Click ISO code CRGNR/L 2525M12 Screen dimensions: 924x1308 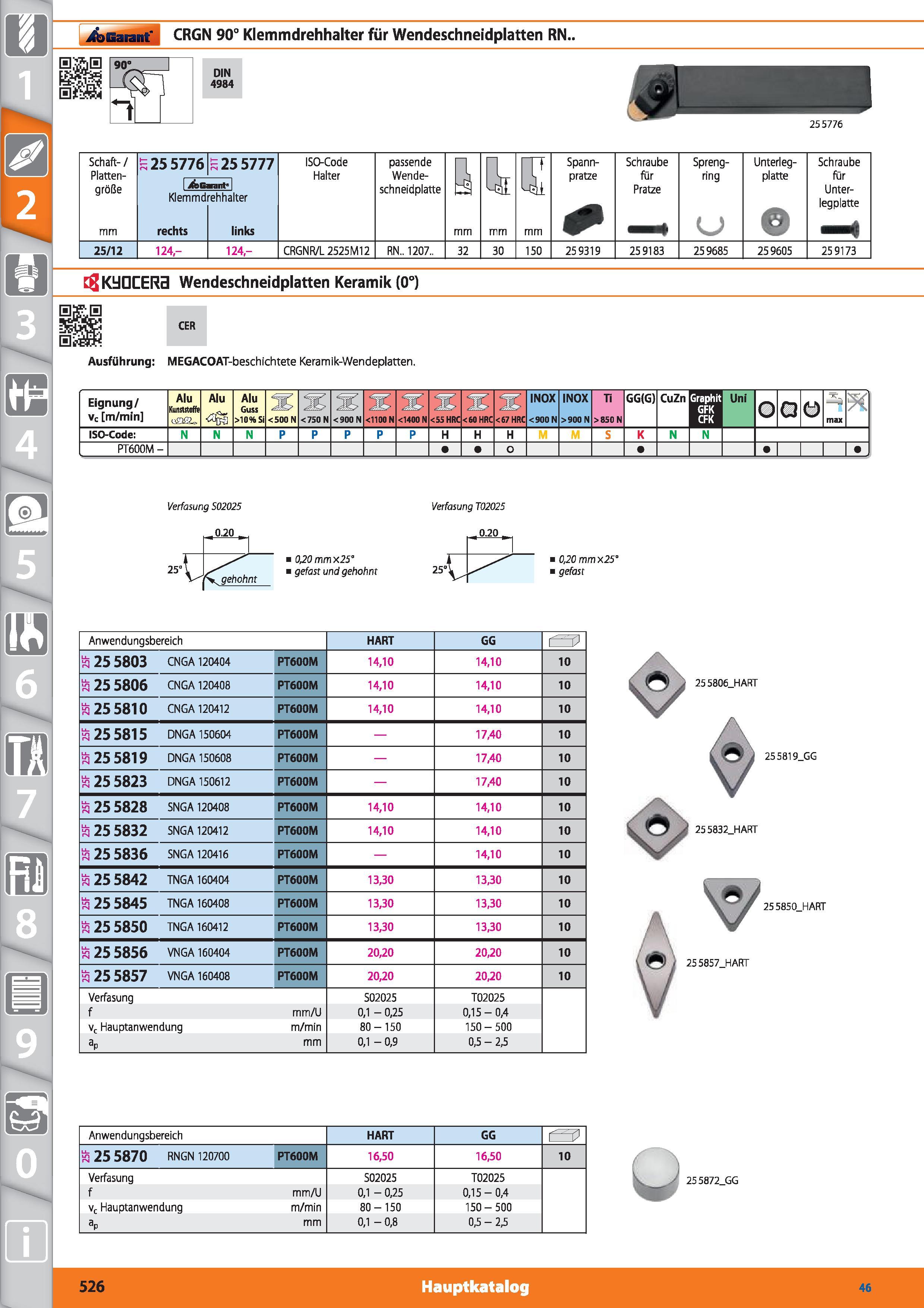(x=326, y=251)
